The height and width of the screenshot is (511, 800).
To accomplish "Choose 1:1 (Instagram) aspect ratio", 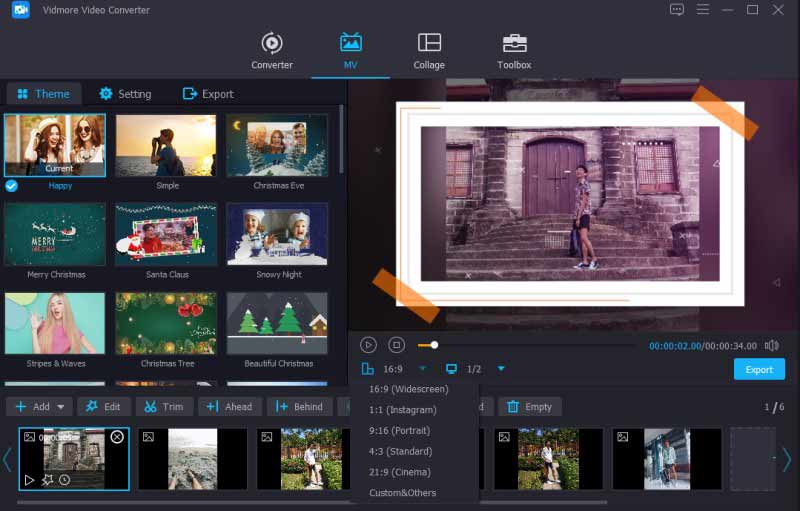I will click(402, 410).
